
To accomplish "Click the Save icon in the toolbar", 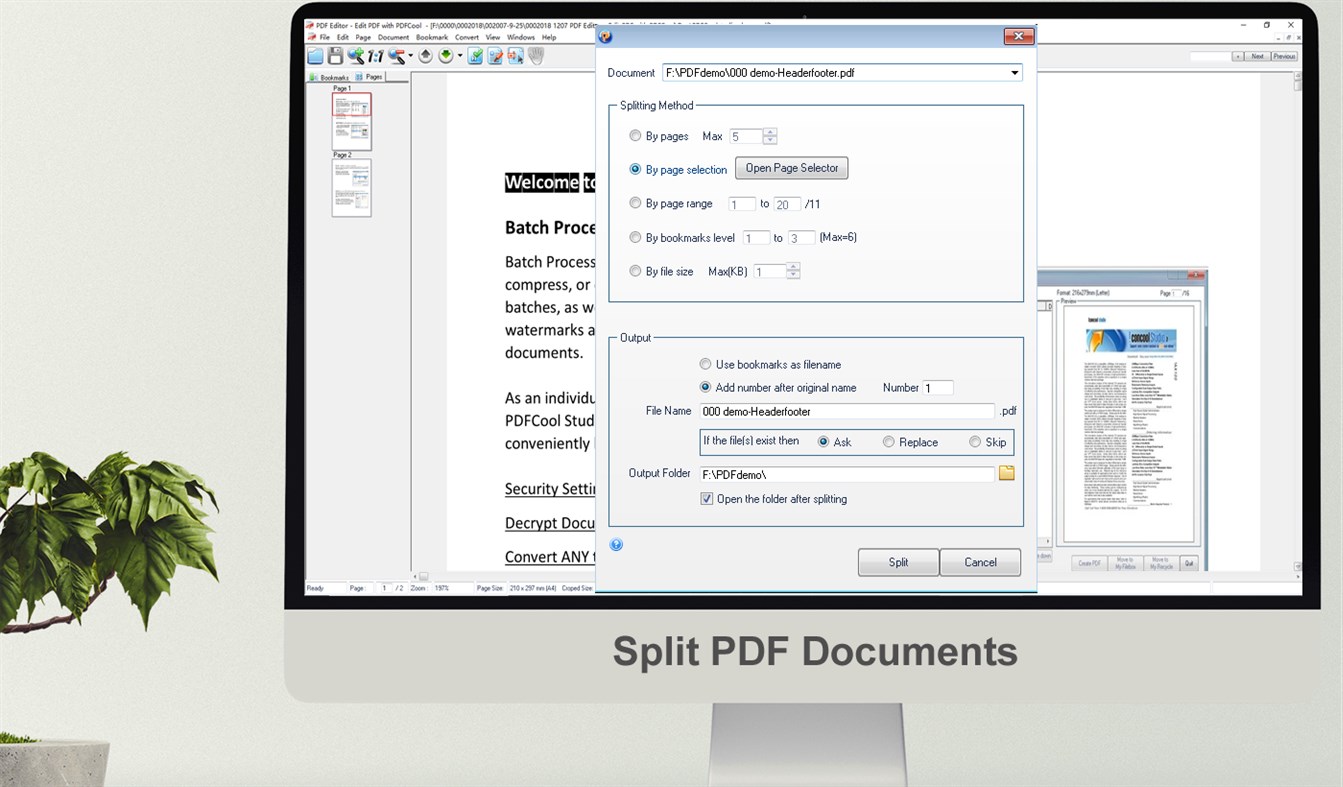I will 335,56.
